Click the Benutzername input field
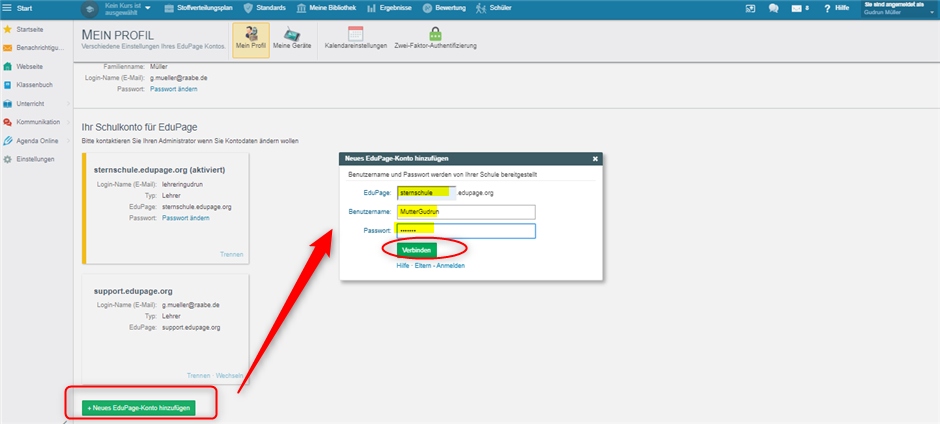 pyautogui.click(x=466, y=212)
